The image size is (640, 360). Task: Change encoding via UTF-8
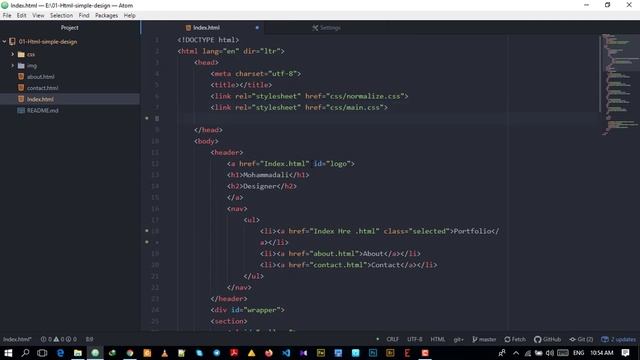414,339
